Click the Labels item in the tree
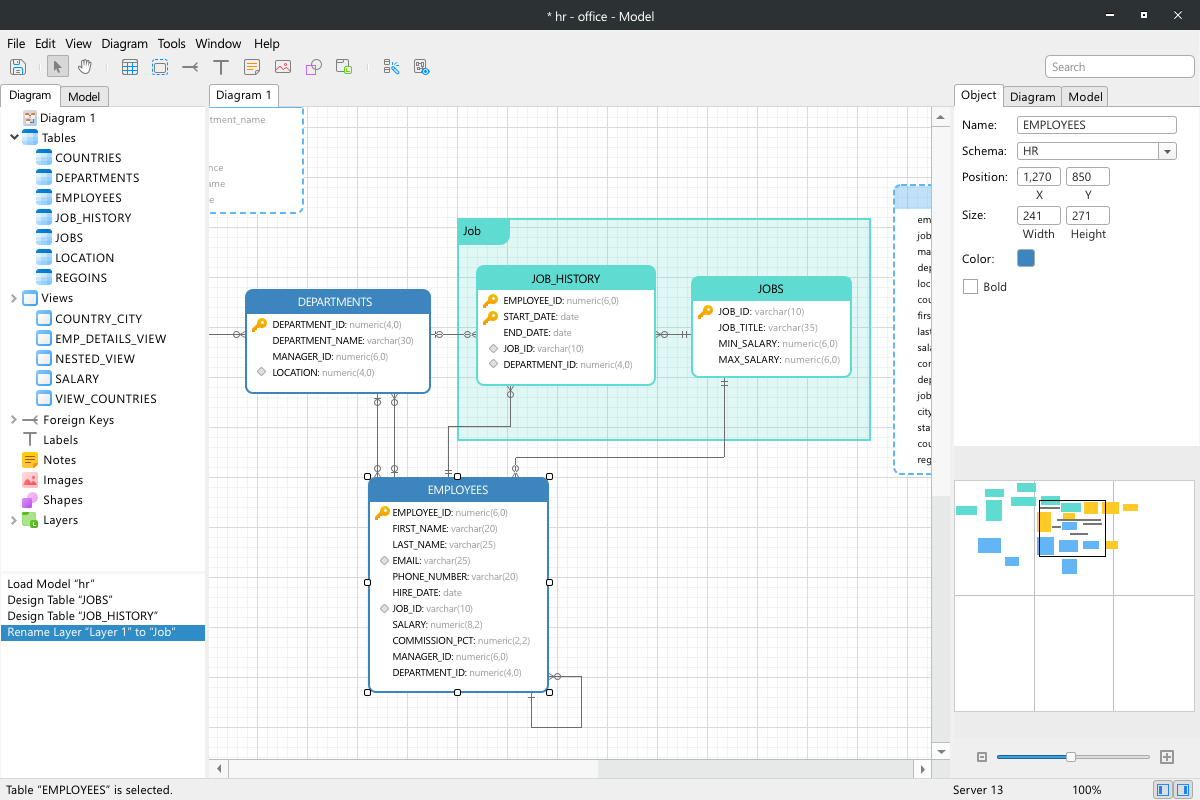1200x800 pixels. click(x=60, y=440)
